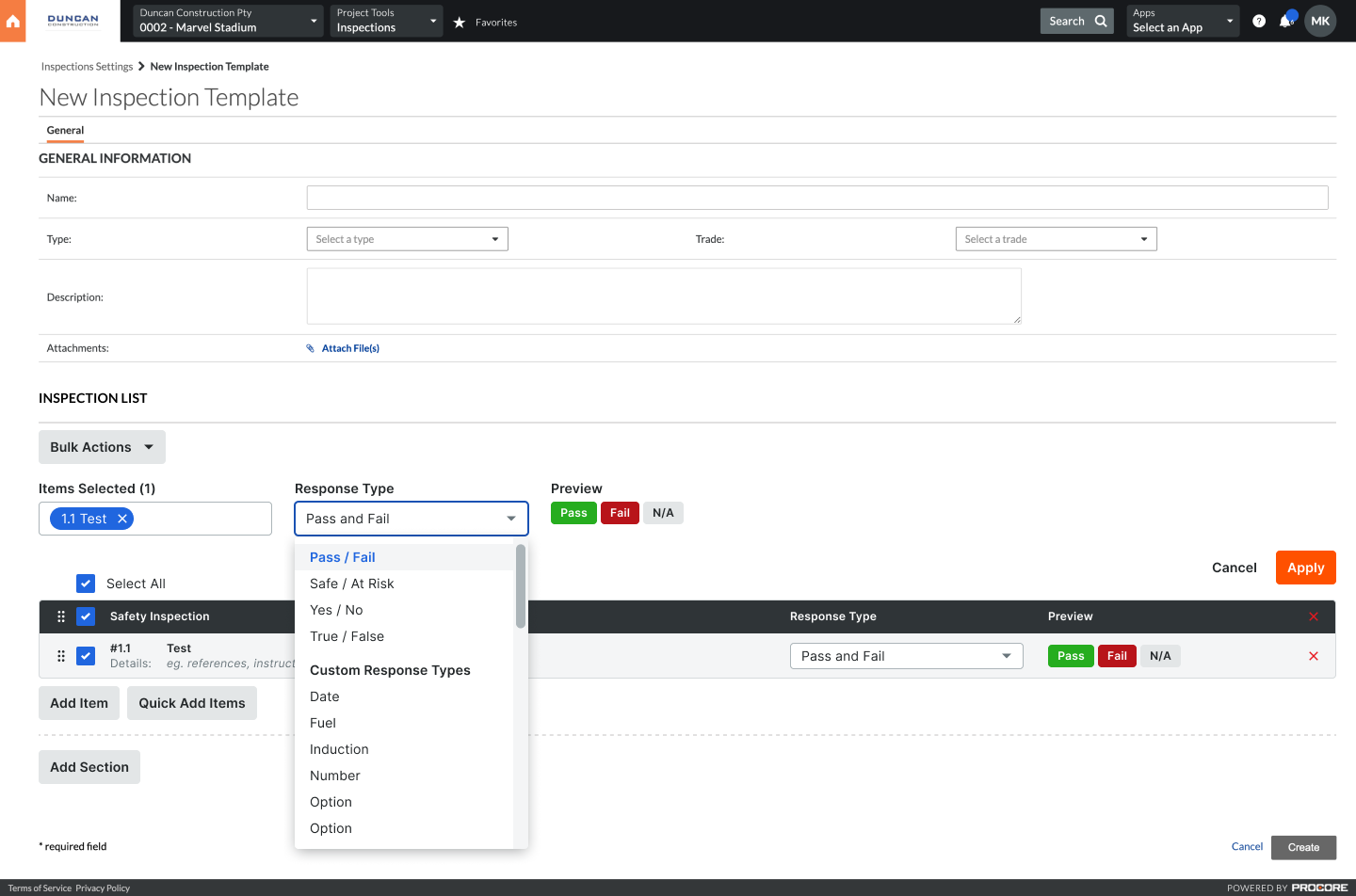The width and height of the screenshot is (1356, 896).
Task: Open the Trade selection dropdown
Action: pyautogui.click(x=1056, y=238)
